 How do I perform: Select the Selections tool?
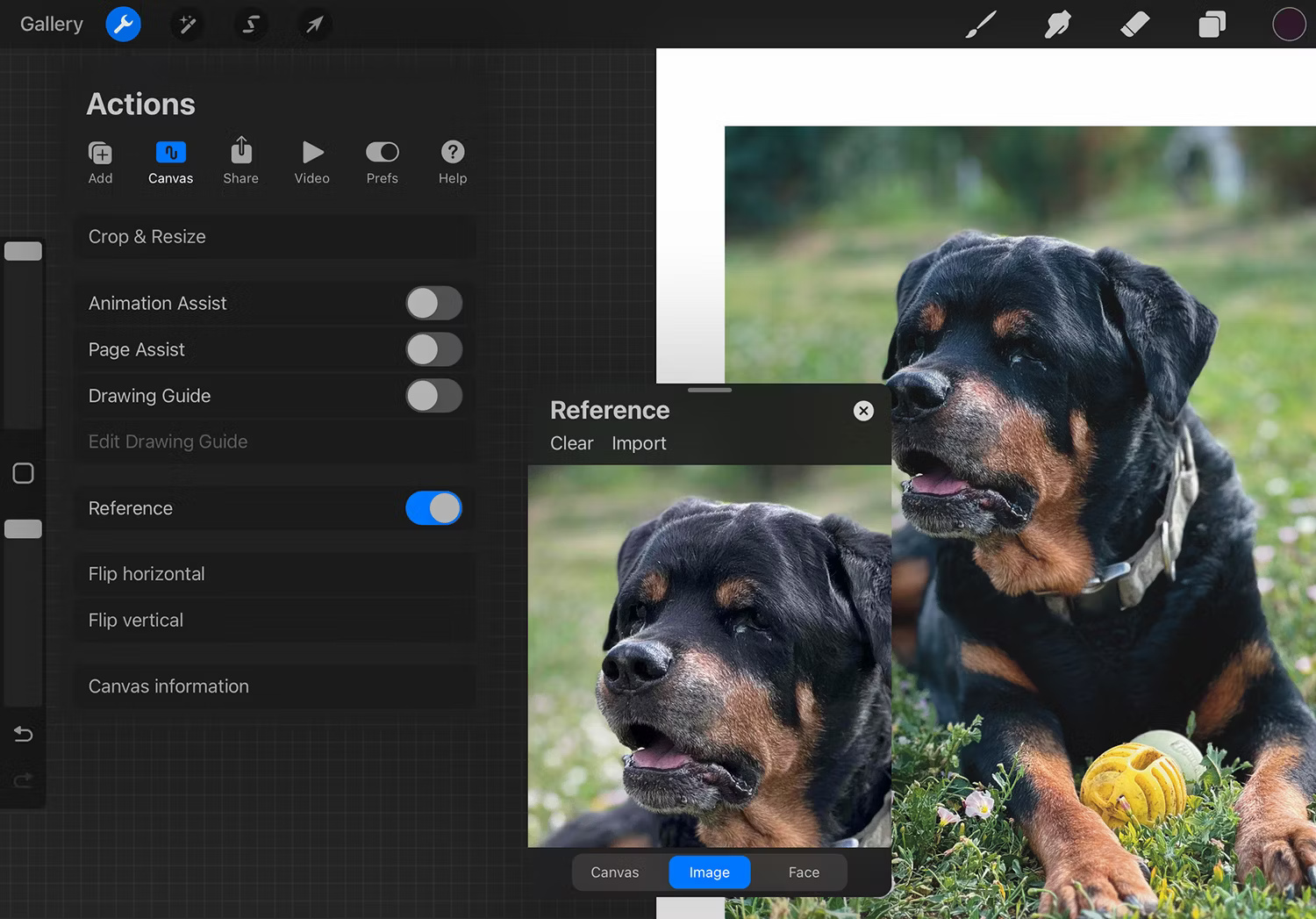tap(251, 24)
